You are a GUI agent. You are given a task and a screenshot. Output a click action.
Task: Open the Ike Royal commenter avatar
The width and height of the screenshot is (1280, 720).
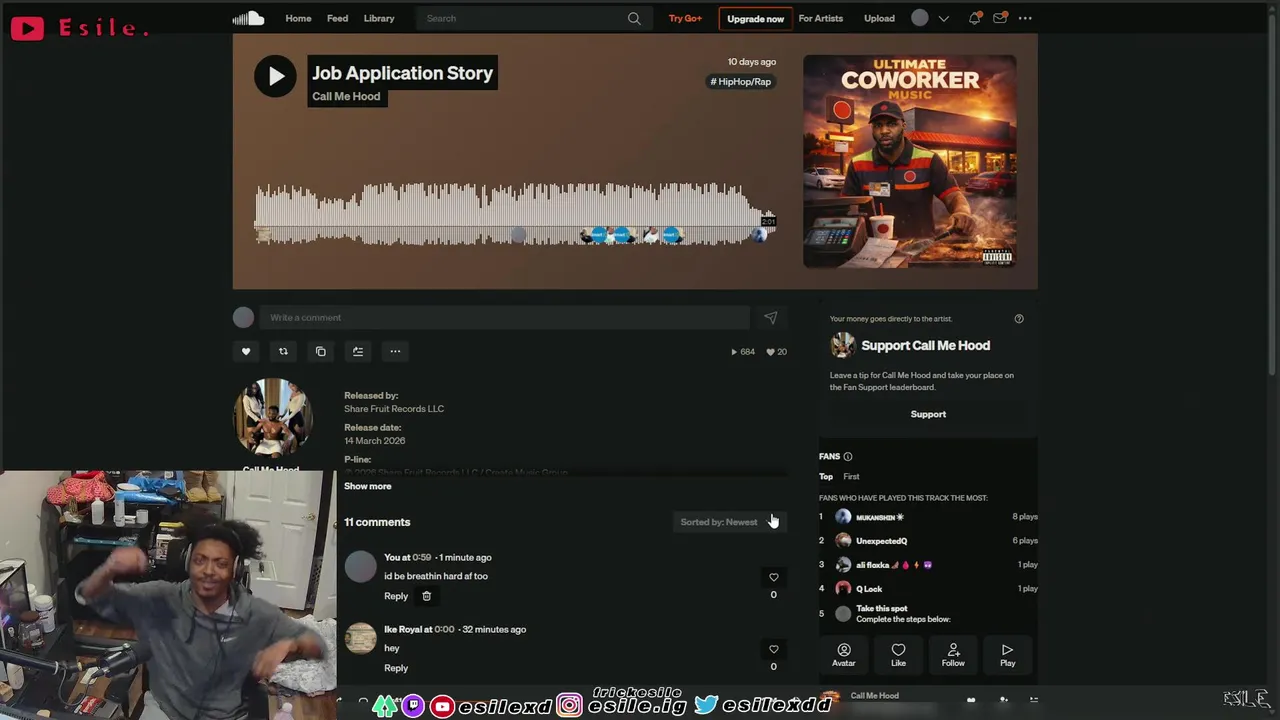(361, 638)
